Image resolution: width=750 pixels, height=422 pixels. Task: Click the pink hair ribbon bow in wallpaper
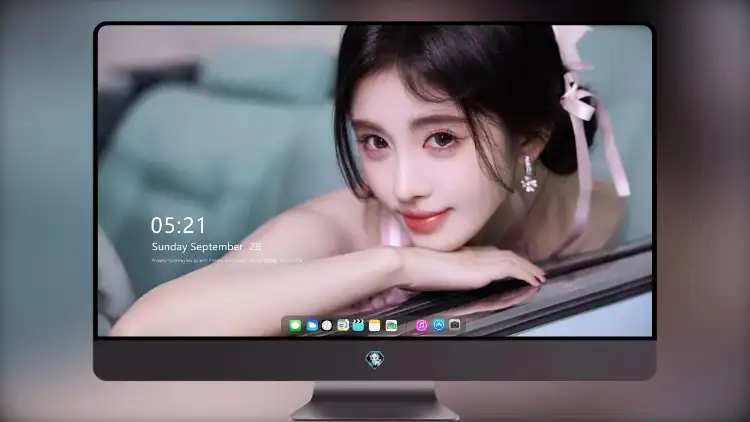[x=578, y=100]
